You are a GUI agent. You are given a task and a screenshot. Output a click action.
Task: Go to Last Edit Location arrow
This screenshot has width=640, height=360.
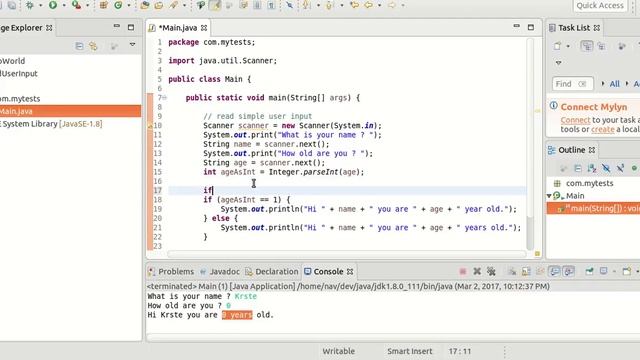(354, 5)
